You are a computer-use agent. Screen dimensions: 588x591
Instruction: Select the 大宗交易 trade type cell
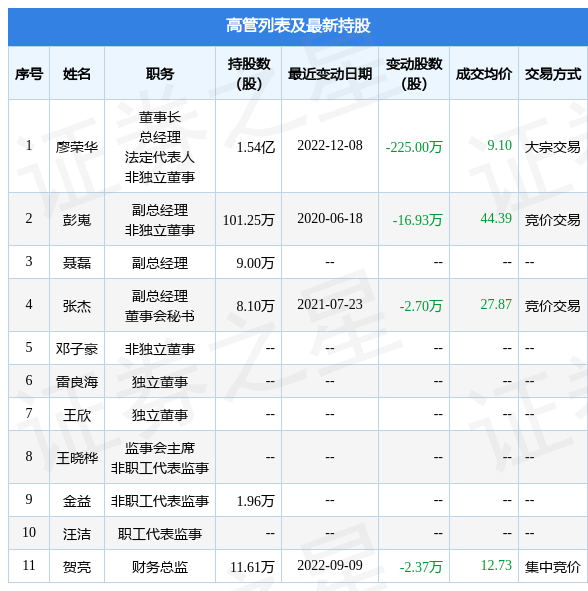coord(553,147)
